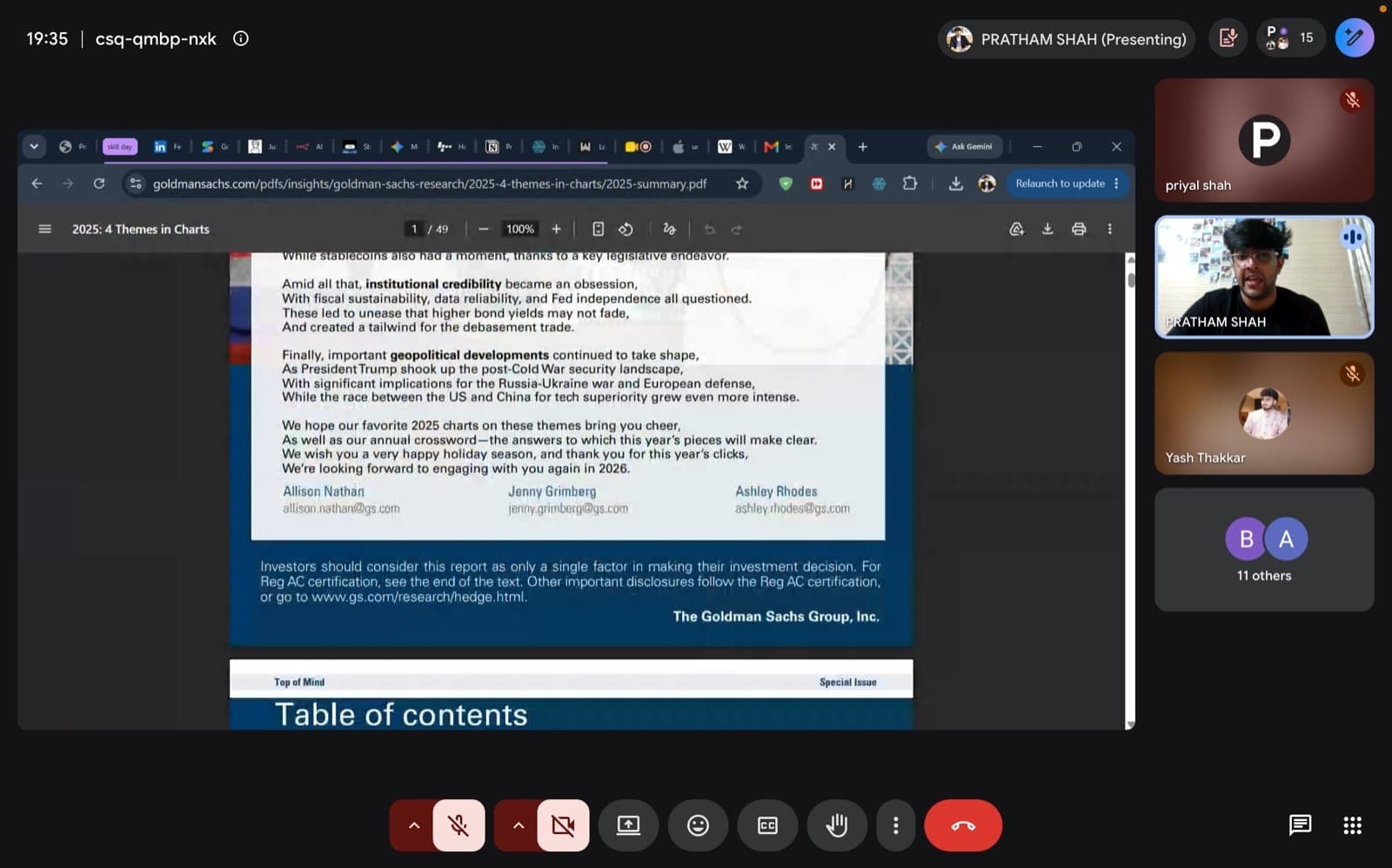The image size is (1392, 868).
Task: Bookmark this page with the star
Action: [x=742, y=184]
